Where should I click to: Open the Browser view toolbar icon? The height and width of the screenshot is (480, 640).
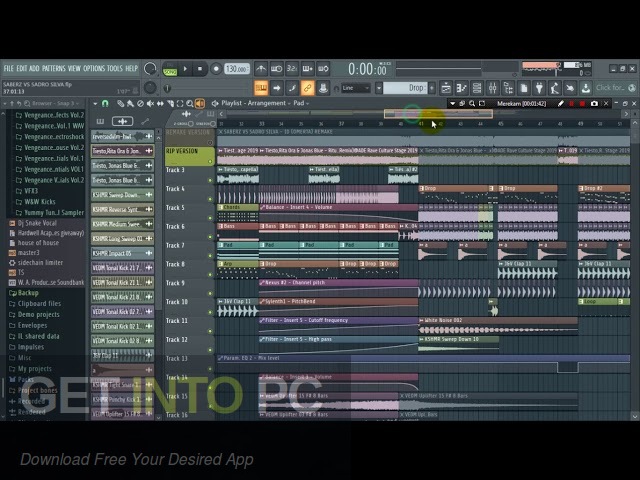coord(508,88)
